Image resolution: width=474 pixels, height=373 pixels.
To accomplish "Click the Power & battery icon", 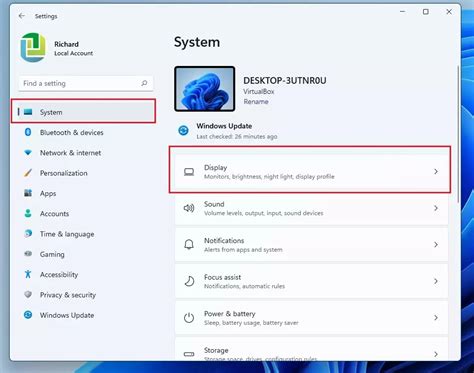I will (x=189, y=318).
